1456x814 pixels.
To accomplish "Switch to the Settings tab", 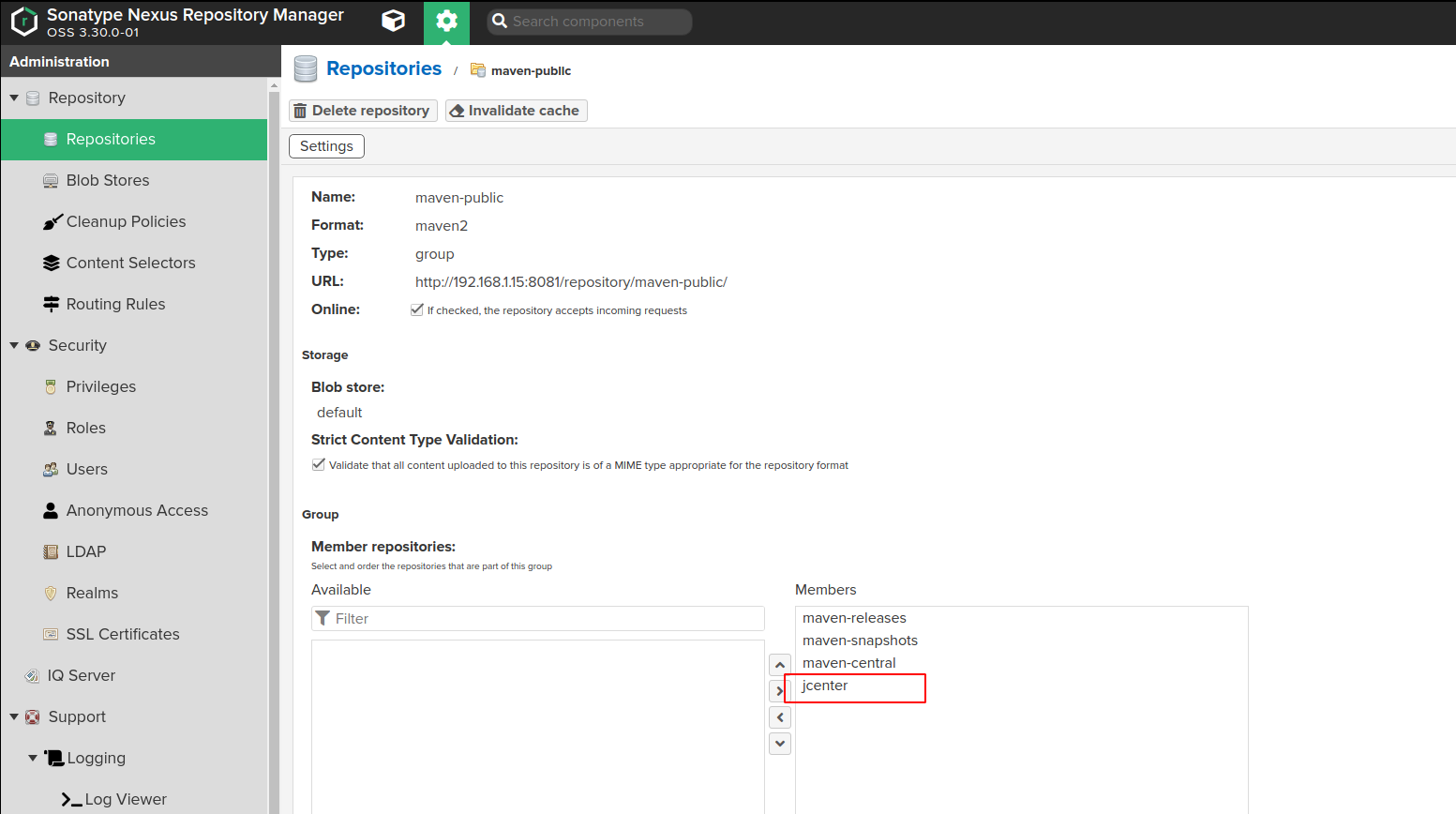I will point(326,146).
